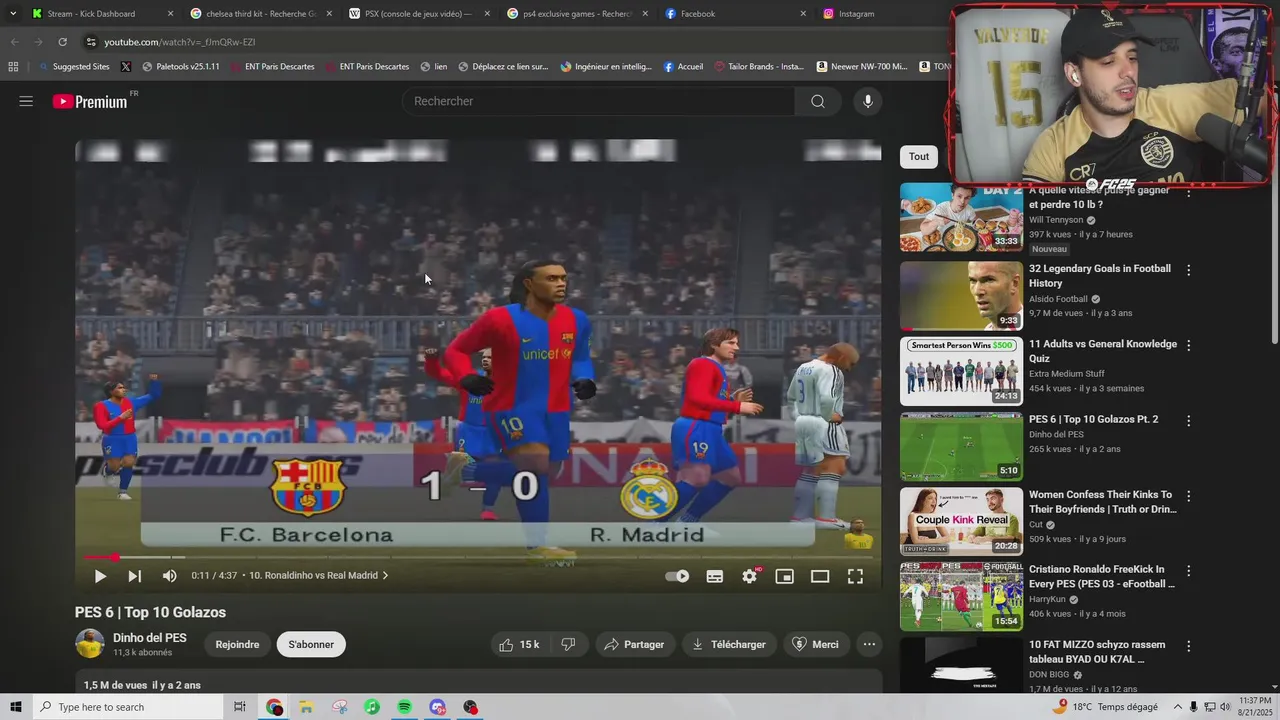Open the YouTube hamburger guide menu
This screenshot has height=720, width=1280.
[26, 101]
